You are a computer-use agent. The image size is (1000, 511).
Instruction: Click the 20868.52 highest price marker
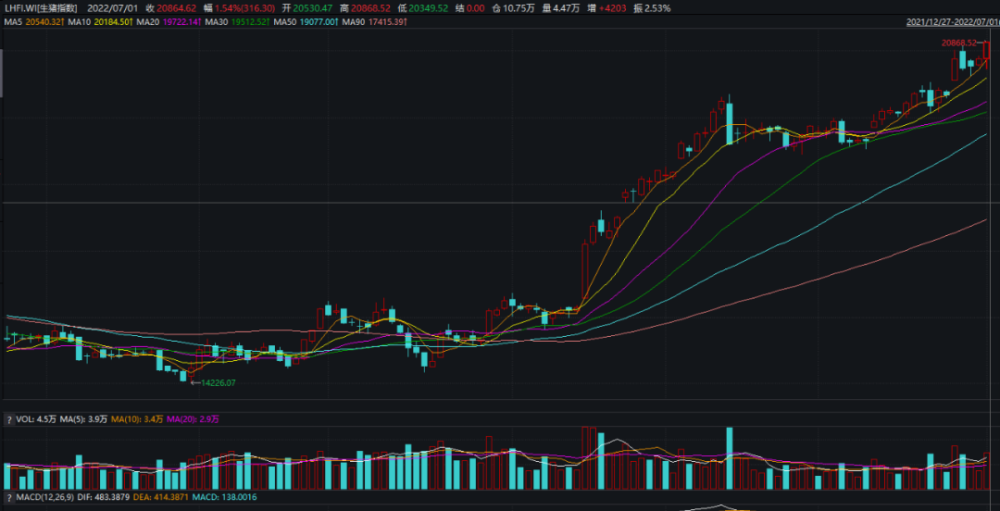pos(958,43)
